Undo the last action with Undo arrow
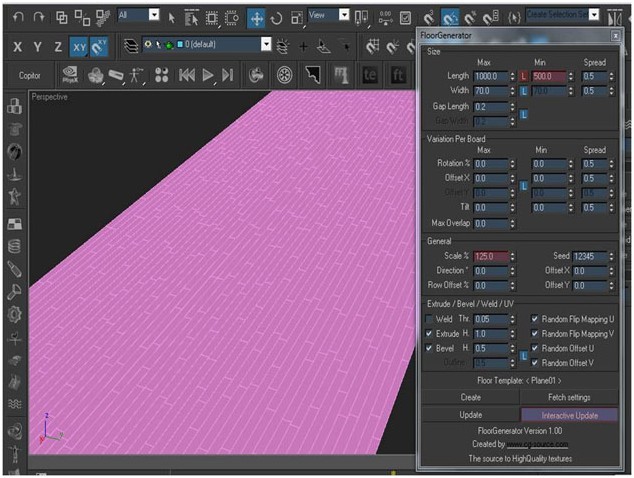634x478 pixels. click(18, 17)
